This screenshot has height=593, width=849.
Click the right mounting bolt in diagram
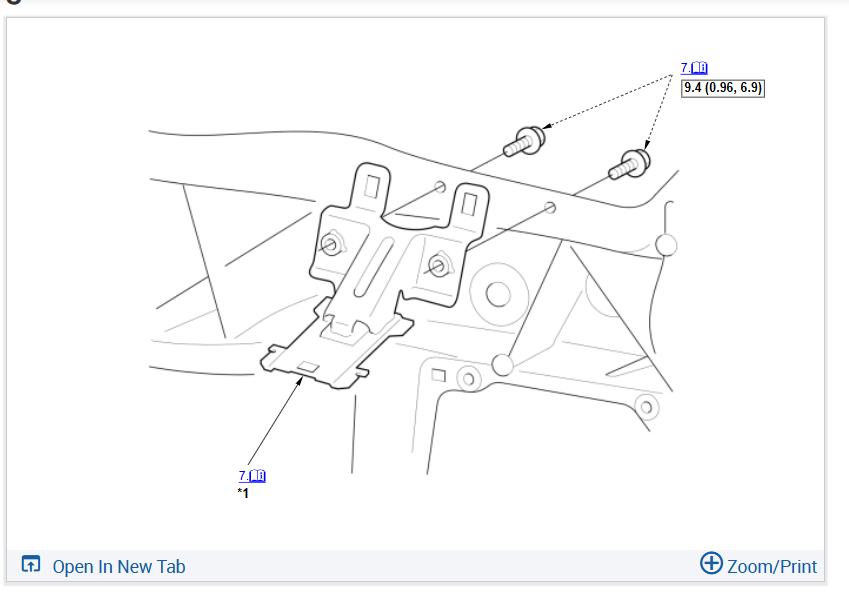pos(629,165)
